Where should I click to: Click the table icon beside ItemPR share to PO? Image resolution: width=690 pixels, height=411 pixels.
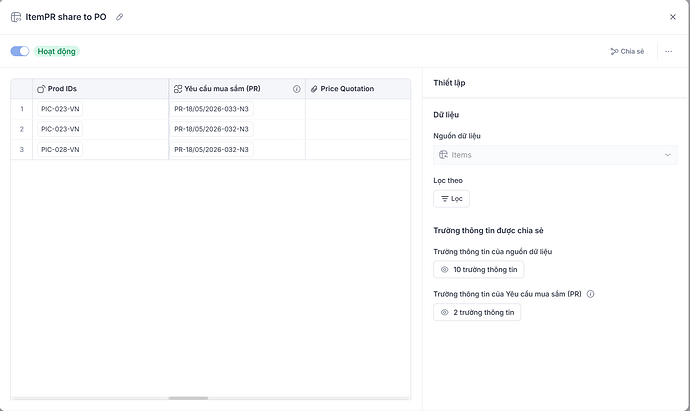(16, 17)
